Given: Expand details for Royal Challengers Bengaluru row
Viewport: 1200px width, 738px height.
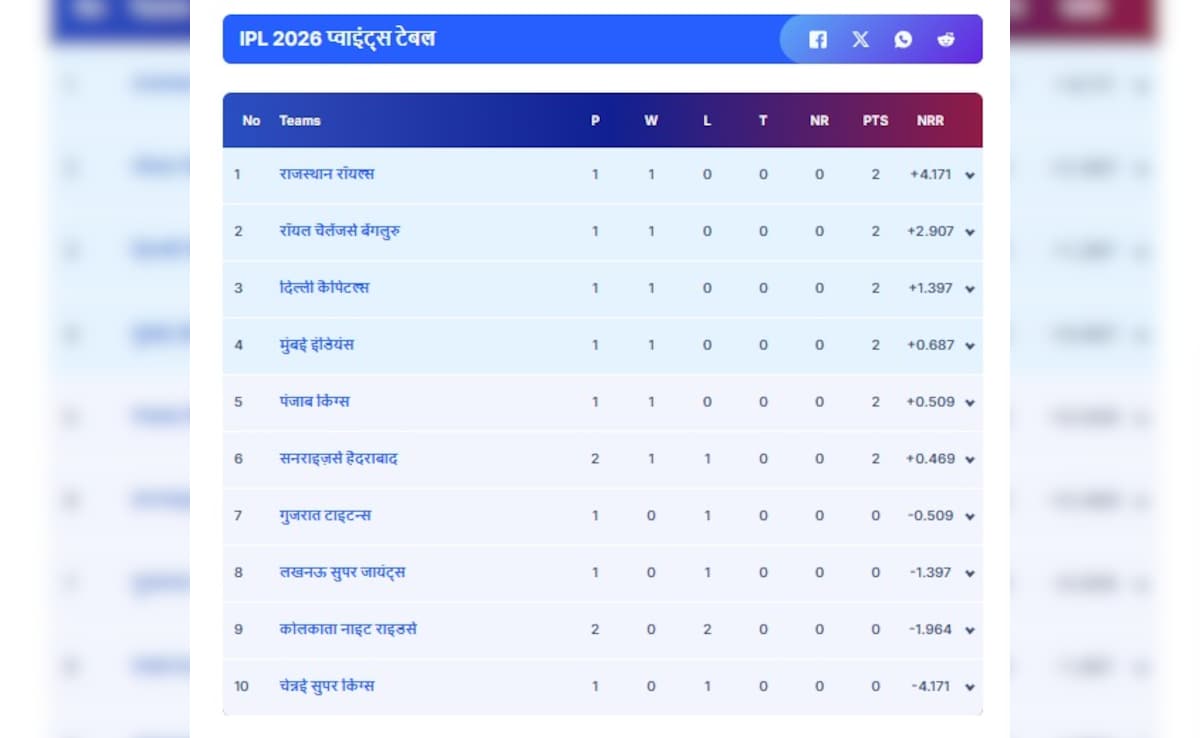Looking at the screenshot, I should pos(967,231).
